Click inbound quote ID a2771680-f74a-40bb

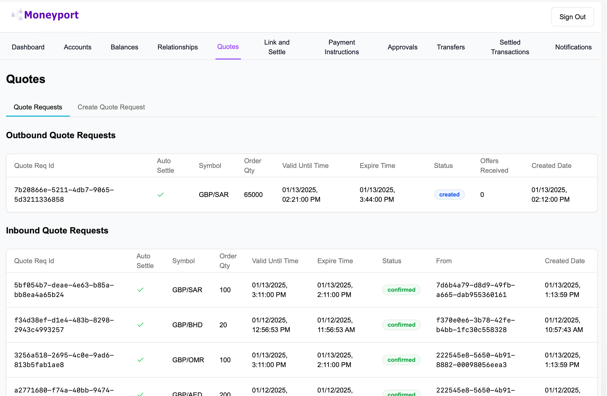coord(64,390)
